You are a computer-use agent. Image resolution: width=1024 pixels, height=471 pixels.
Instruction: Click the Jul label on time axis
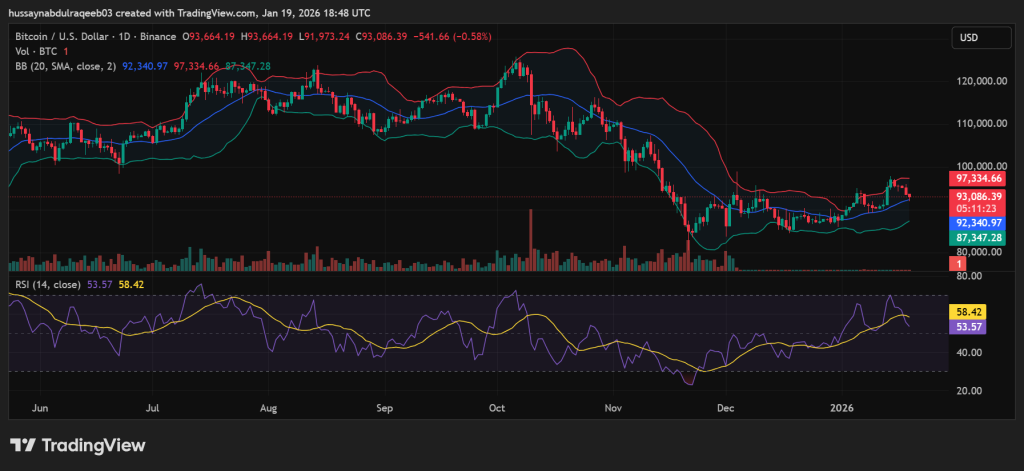(153, 408)
